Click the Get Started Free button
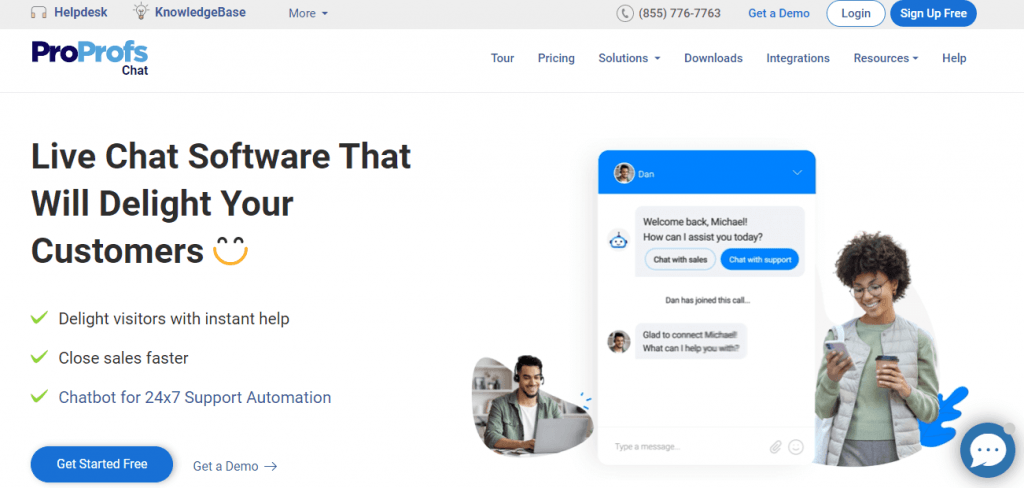Image resolution: width=1024 pixels, height=488 pixels. (x=102, y=464)
